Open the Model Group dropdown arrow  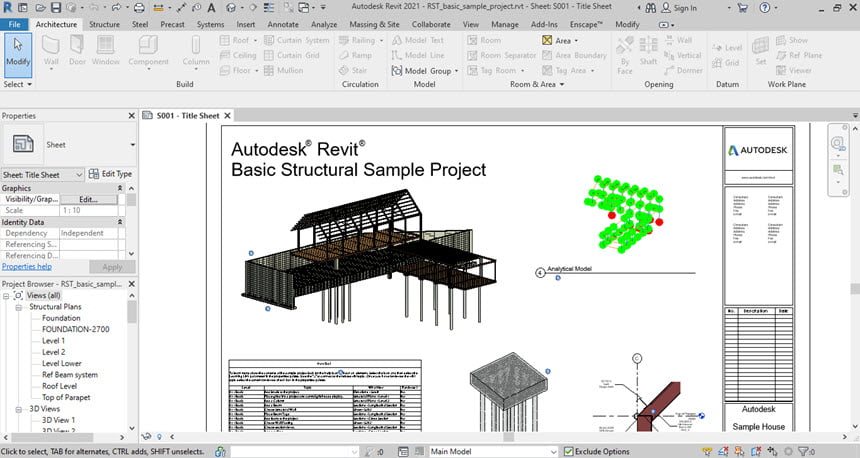coord(456,71)
